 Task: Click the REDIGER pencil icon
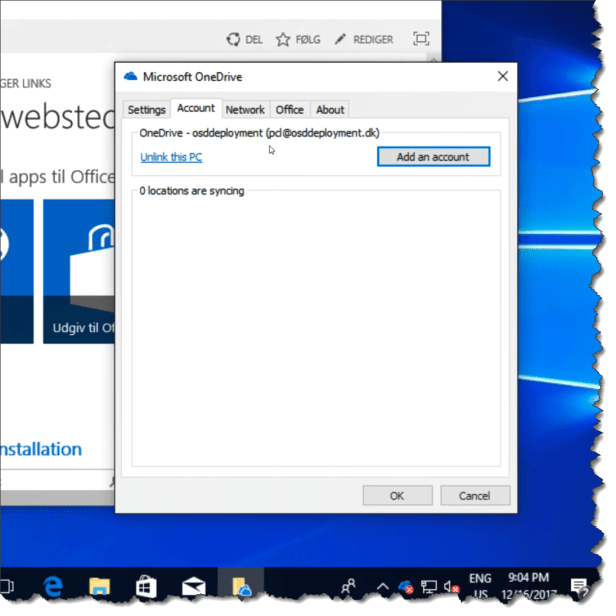[x=341, y=40]
